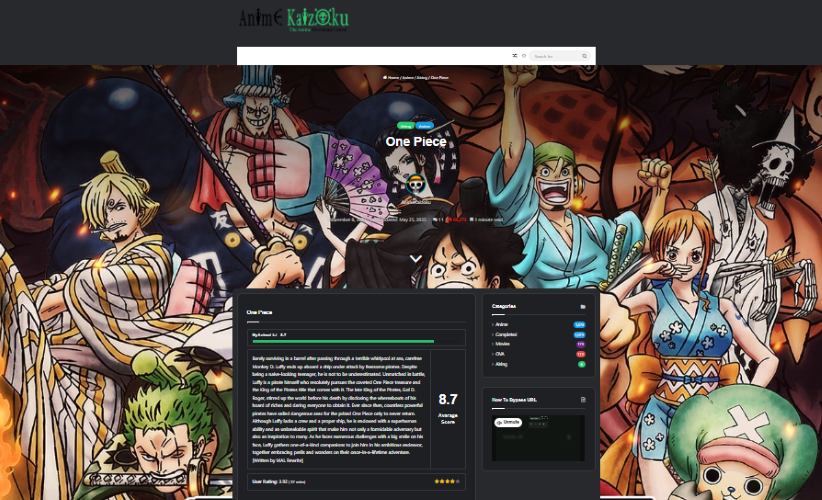Screen dimensions: 822x500
Task: Open the Anime category link
Action: click(501, 324)
